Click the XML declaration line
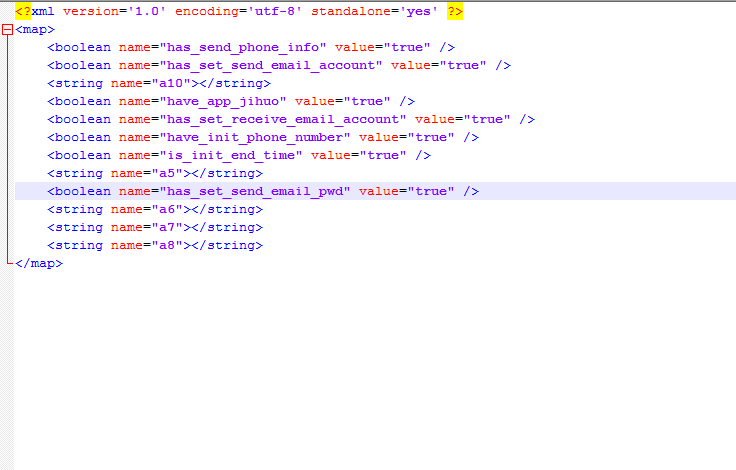The width and height of the screenshot is (736, 470). pyautogui.click(x=239, y=11)
